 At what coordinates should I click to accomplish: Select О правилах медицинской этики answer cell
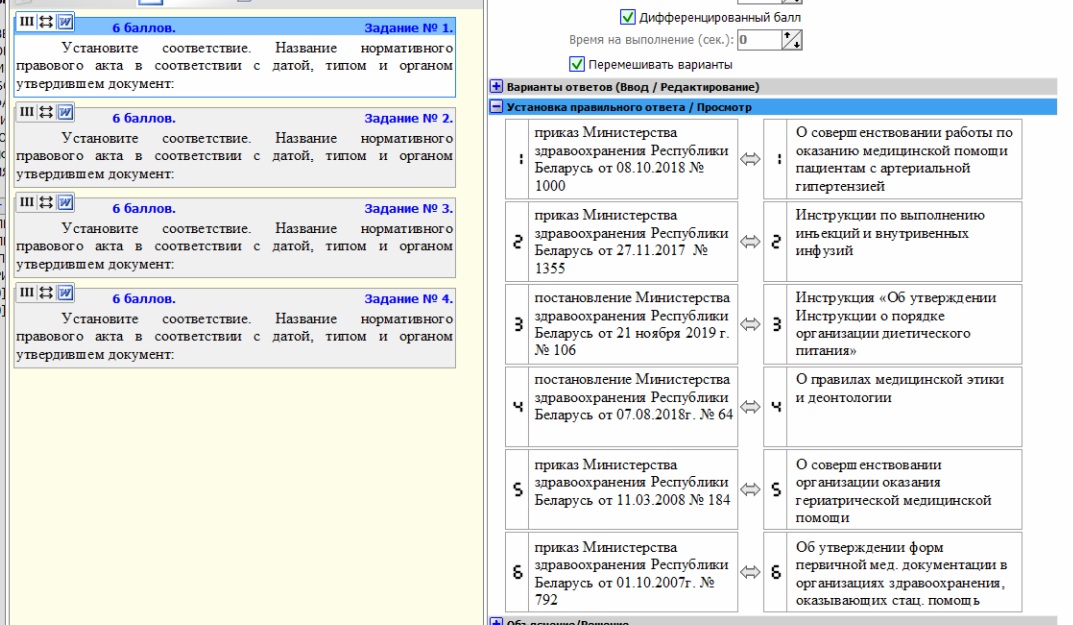pos(904,407)
